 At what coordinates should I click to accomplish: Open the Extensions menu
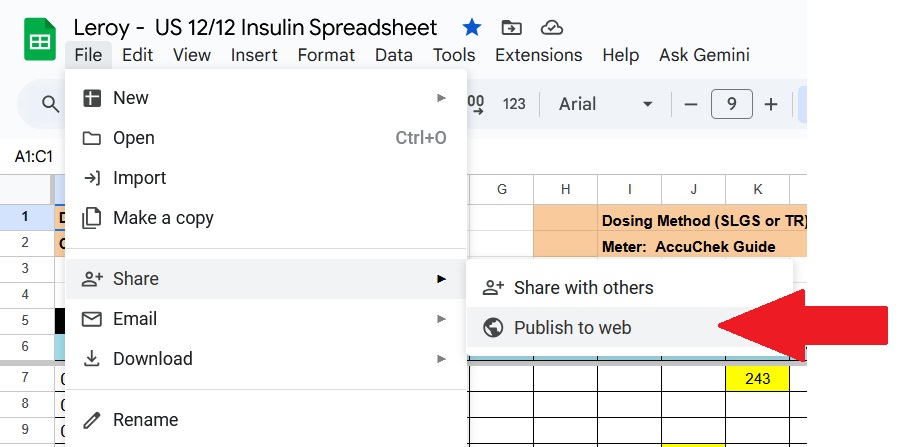click(538, 55)
